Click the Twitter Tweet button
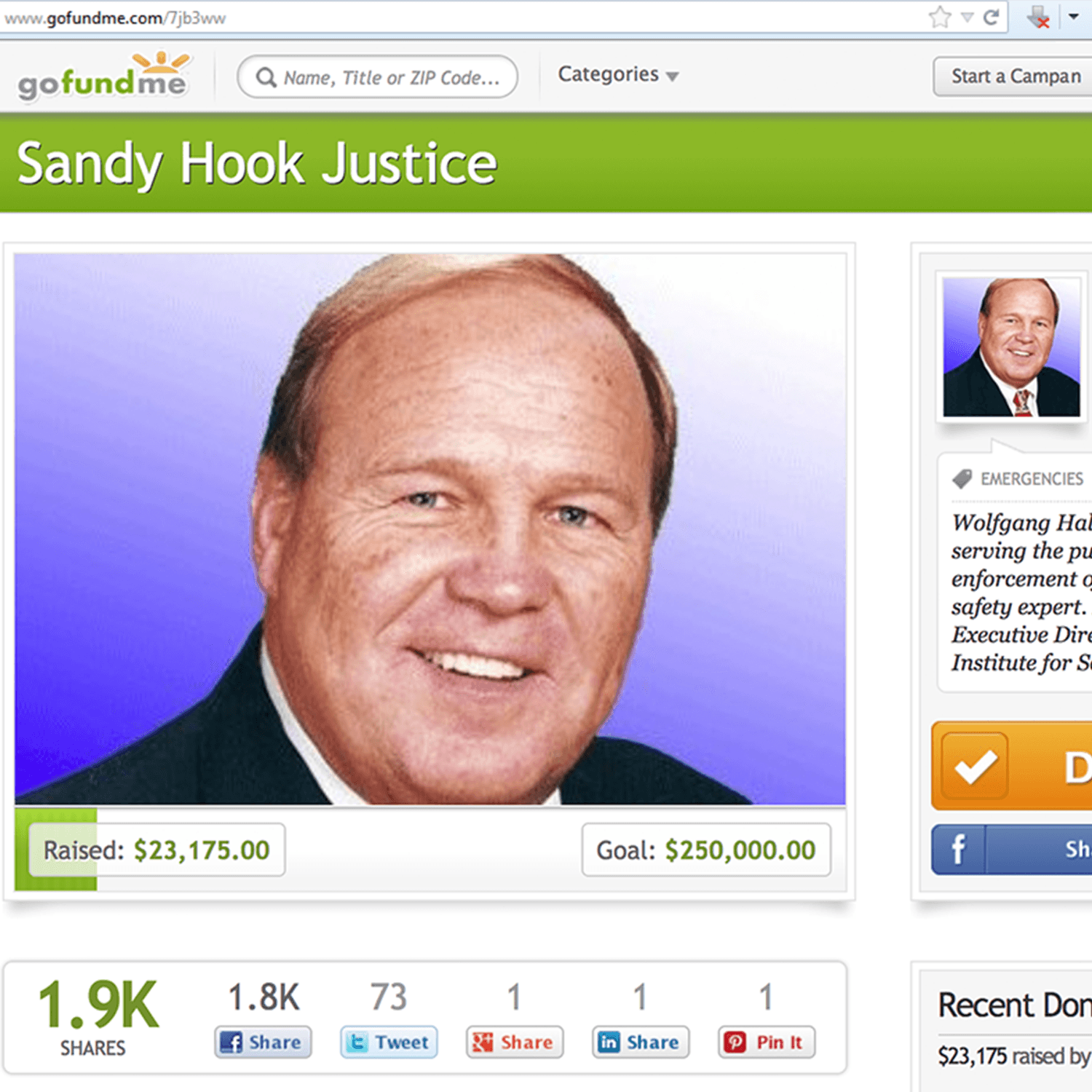This screenshot has width=1092, height=1092. pos(389,1042)
